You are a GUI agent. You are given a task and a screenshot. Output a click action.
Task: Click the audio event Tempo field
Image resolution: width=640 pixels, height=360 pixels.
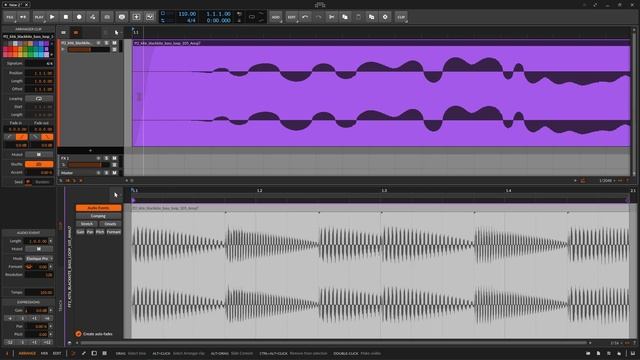click(x=39, y=292)
